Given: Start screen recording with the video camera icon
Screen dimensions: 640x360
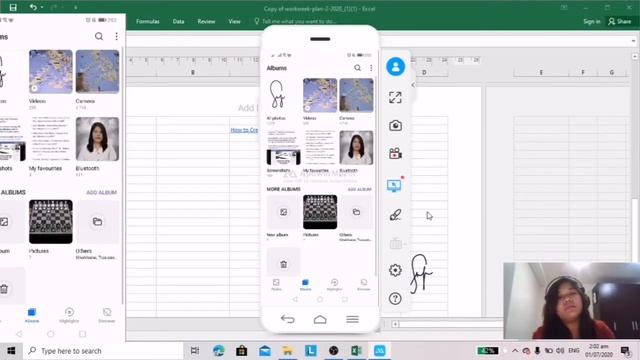Looking at the screenshot, I should [395, 153].
